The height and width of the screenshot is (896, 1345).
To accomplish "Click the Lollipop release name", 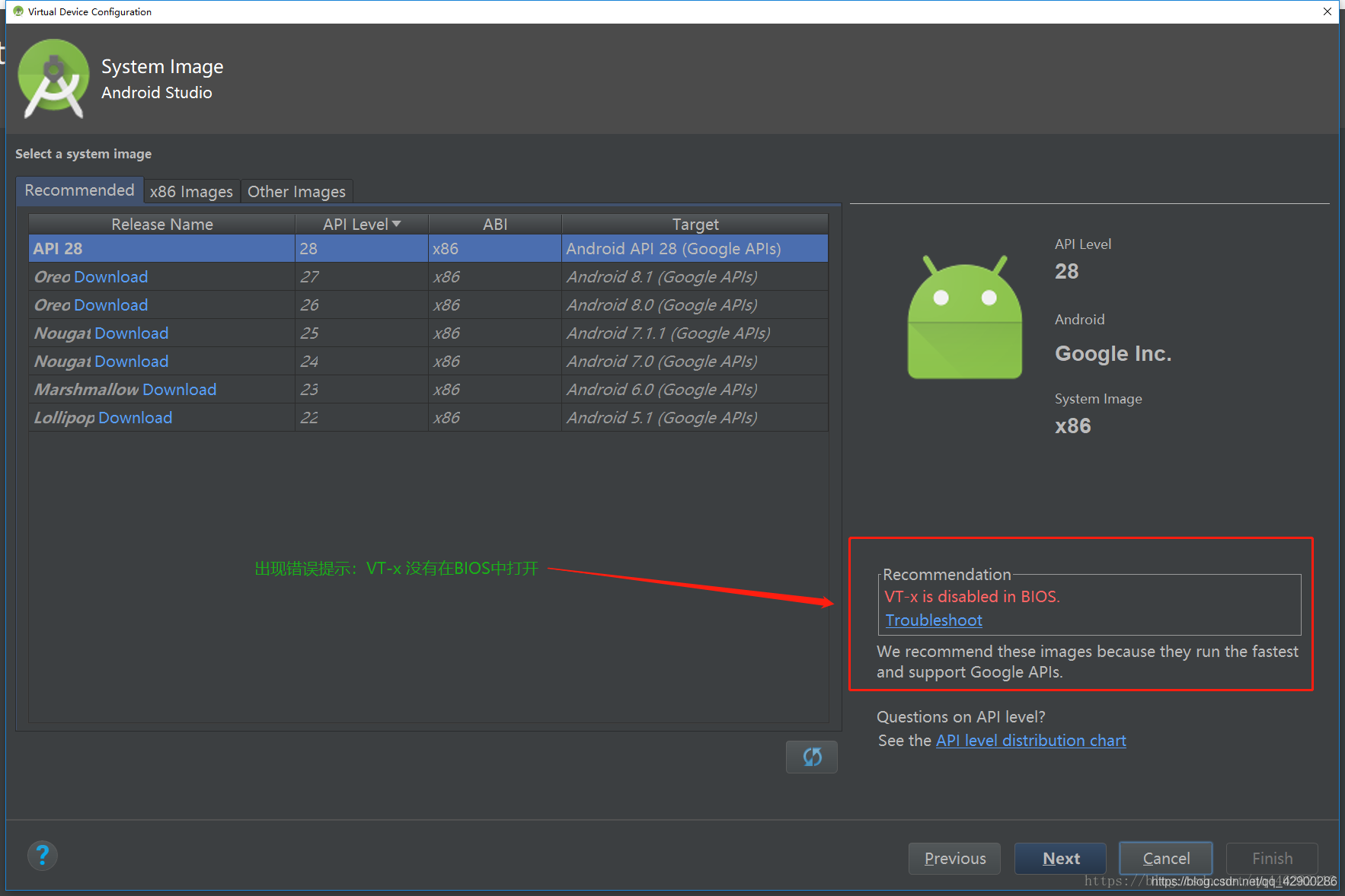I will click(x=65, y=418).
